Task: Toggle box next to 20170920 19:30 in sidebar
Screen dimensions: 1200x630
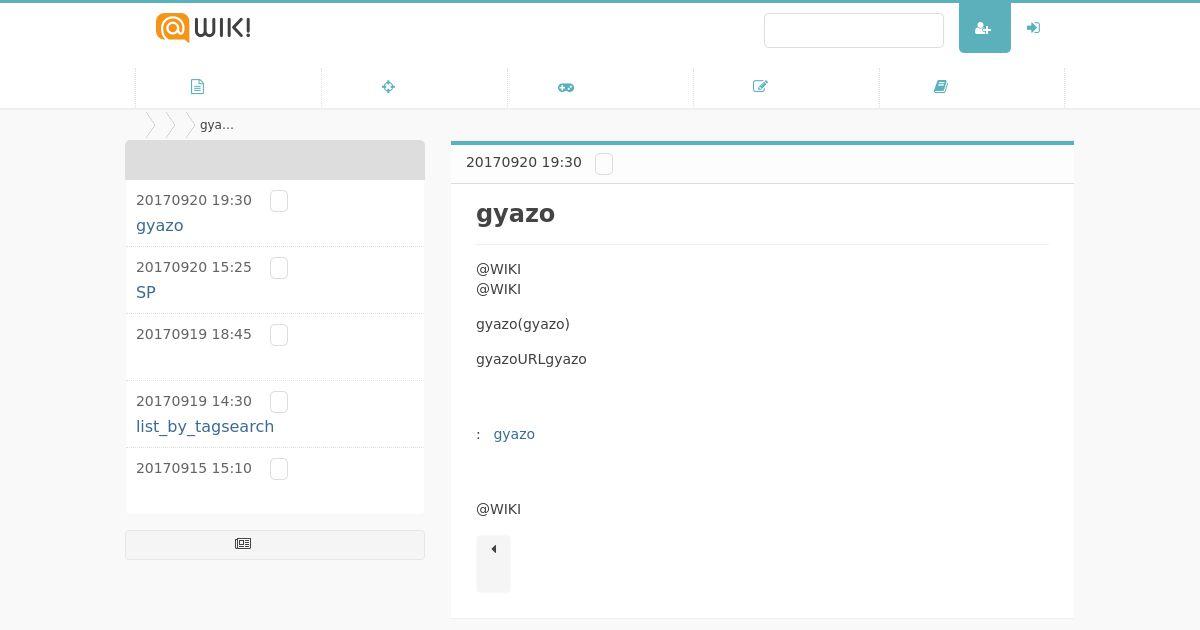Action: tap(279, 201)
